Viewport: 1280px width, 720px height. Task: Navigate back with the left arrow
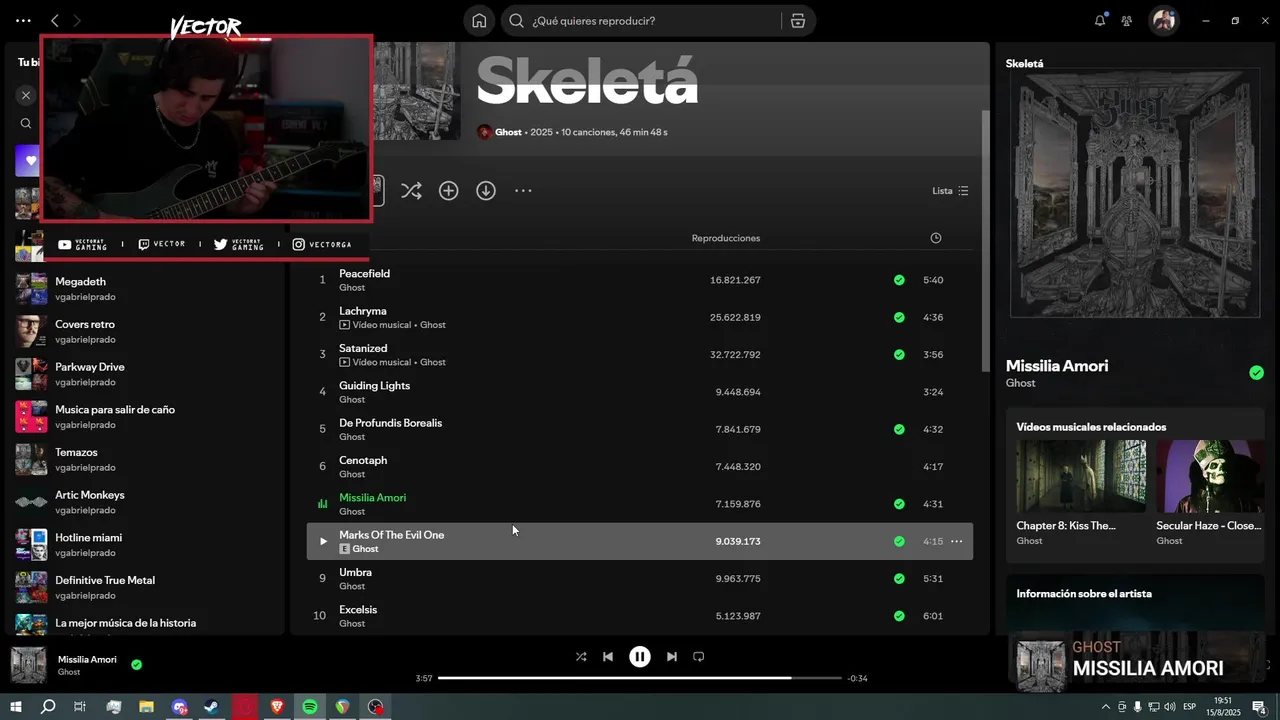[55, 20]
